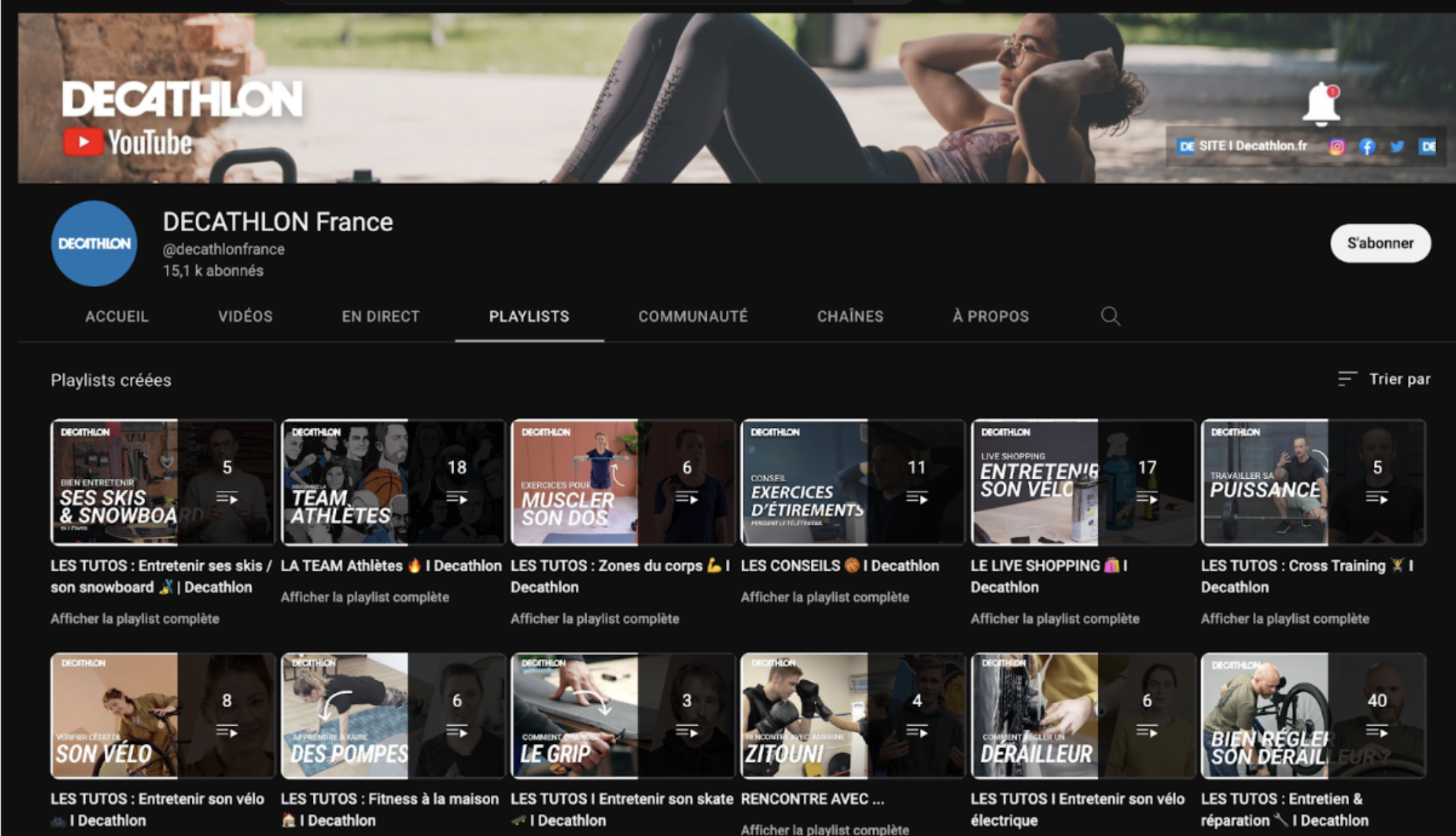
Task: Click playlist queue icon on 40-video playlist
Action: click(x=1377, y=731)
